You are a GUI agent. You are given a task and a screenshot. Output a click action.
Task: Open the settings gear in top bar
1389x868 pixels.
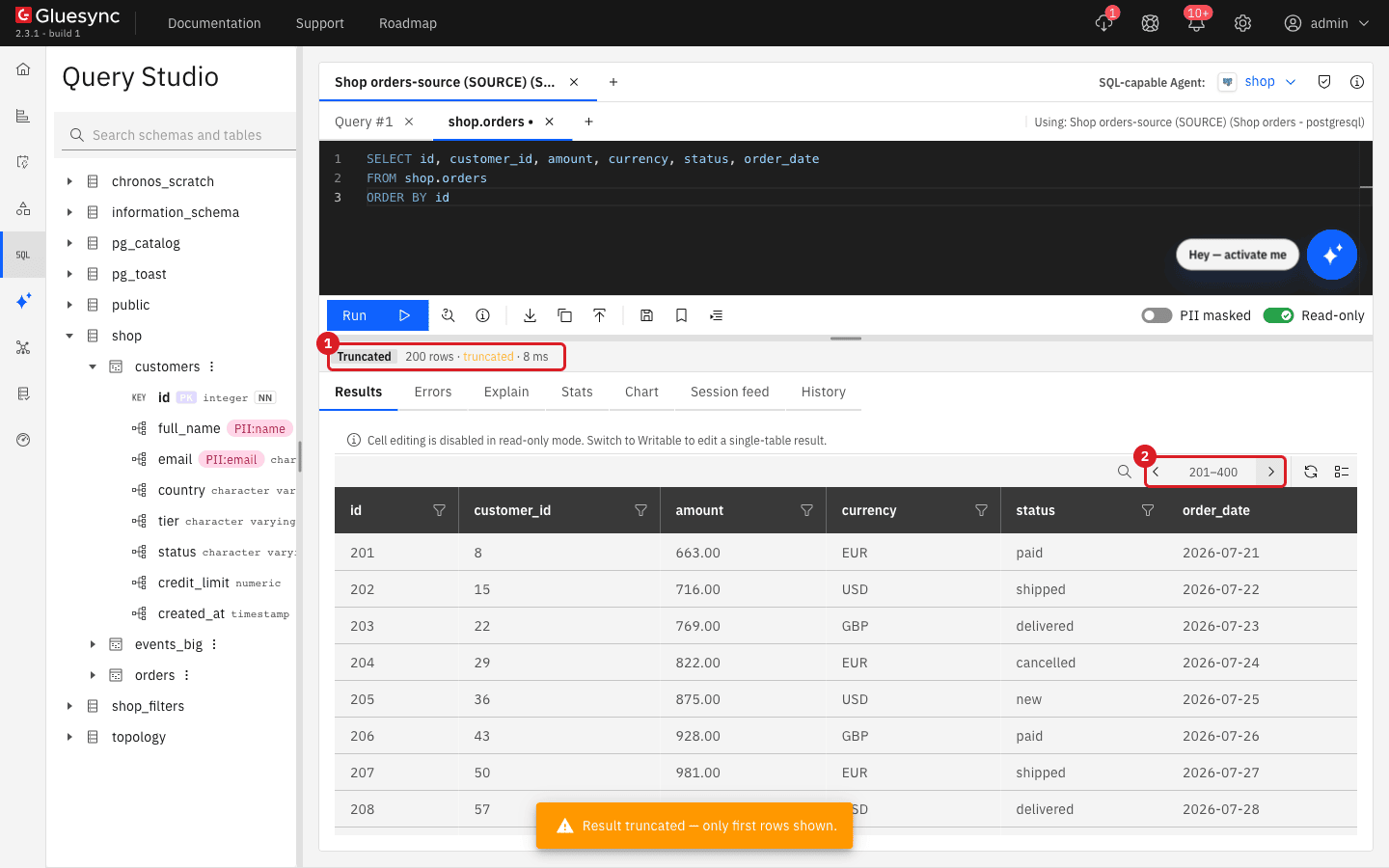[x=1242, y=23]
